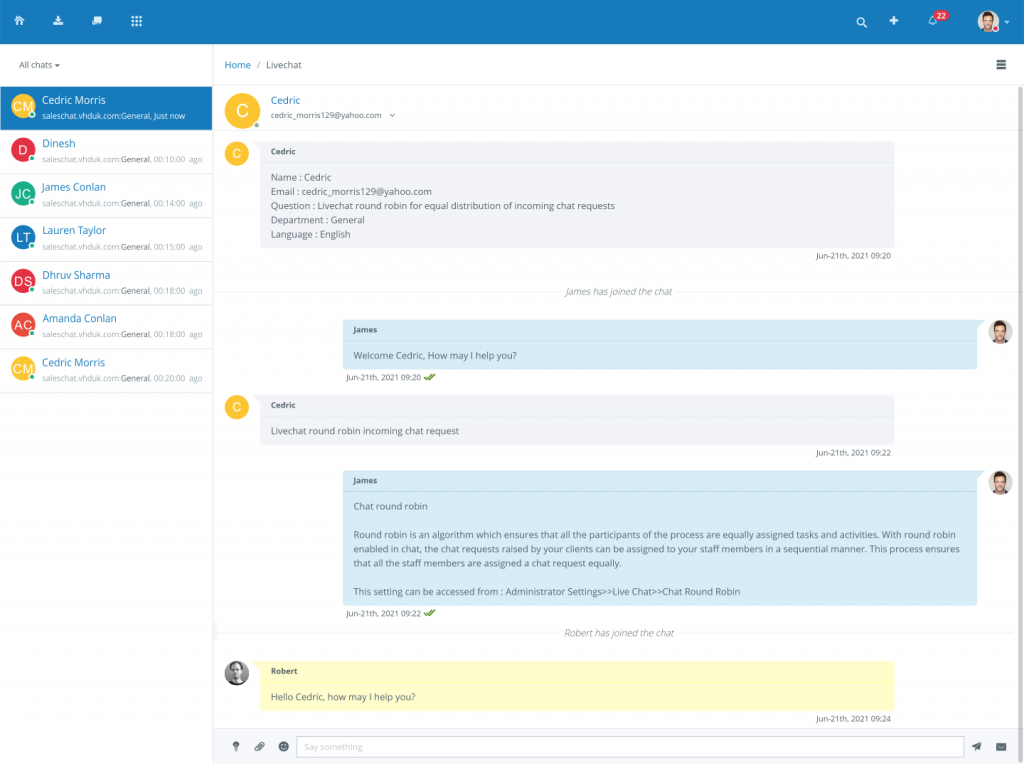Open the profile avatar dropdown menu

tap(992, 20)
